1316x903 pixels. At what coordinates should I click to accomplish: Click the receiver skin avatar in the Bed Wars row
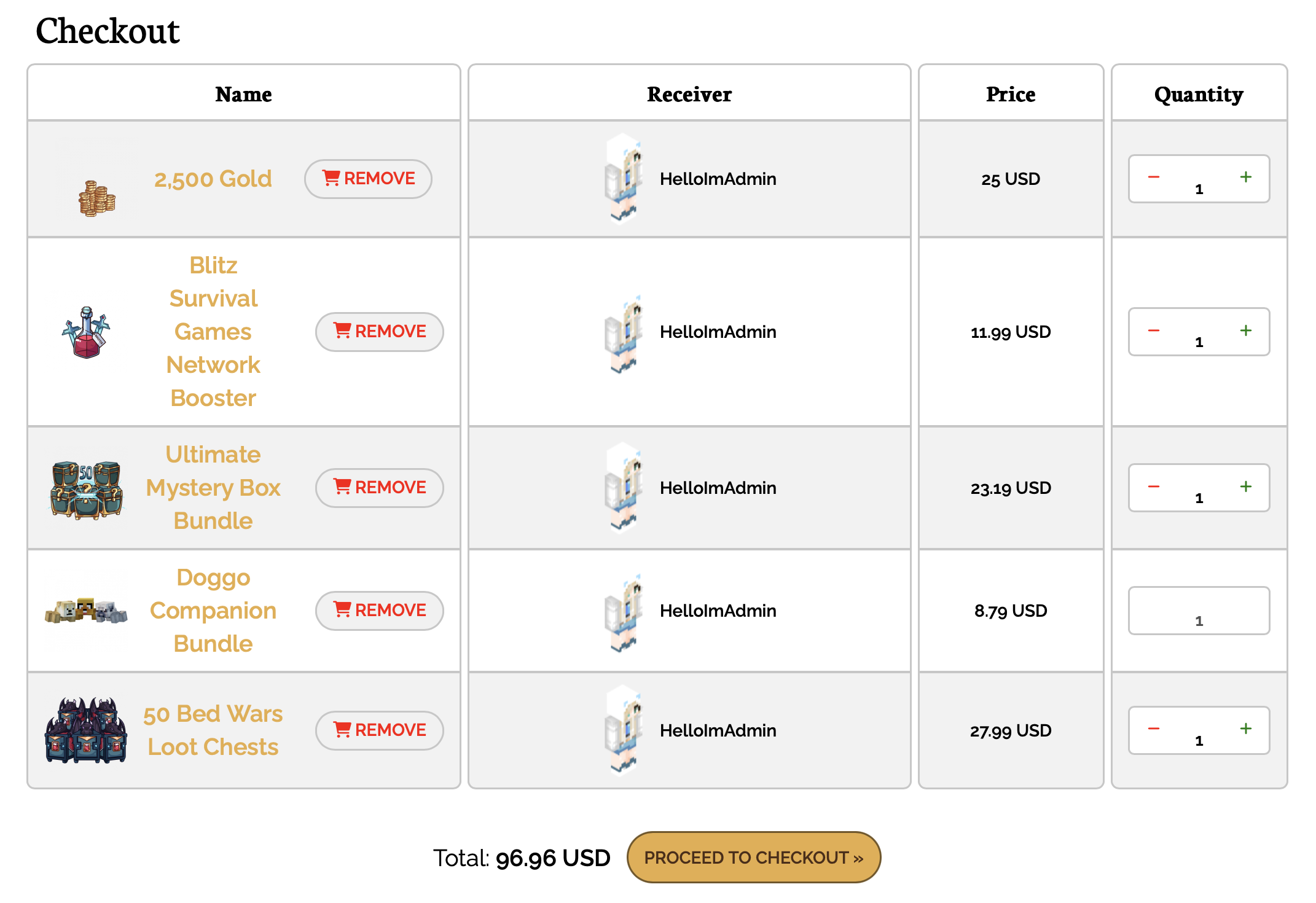pos(624,730)
